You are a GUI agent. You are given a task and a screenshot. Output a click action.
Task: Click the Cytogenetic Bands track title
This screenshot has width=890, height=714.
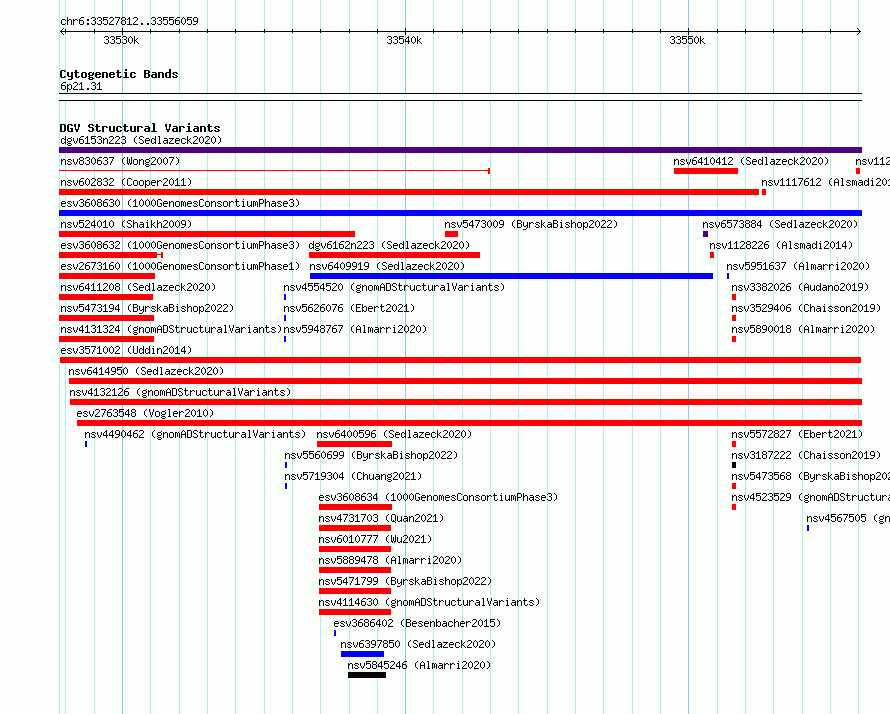(119, 74)
